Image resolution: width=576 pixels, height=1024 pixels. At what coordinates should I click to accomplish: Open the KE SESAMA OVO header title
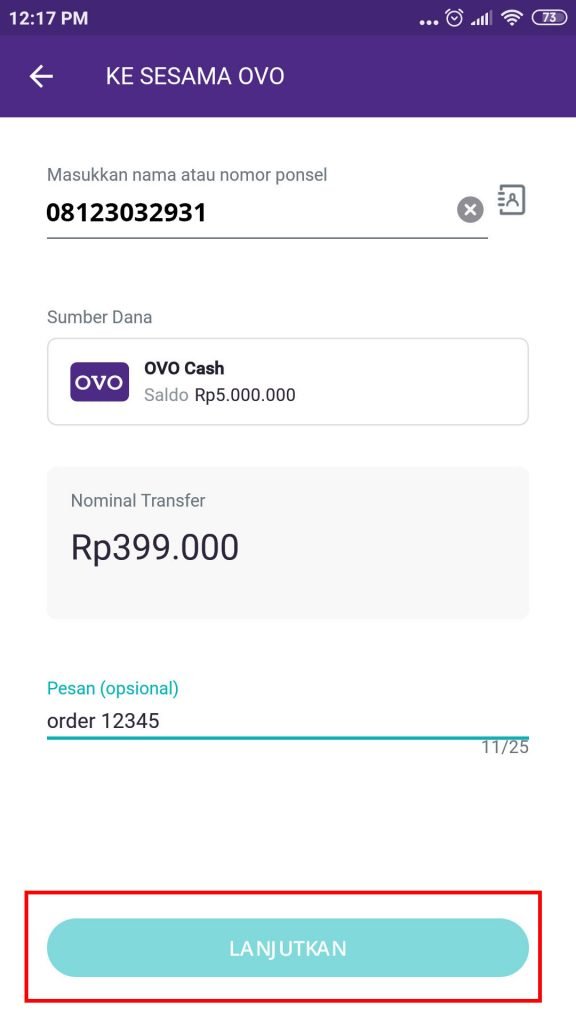pyautogui.click(x=196, y=76)
